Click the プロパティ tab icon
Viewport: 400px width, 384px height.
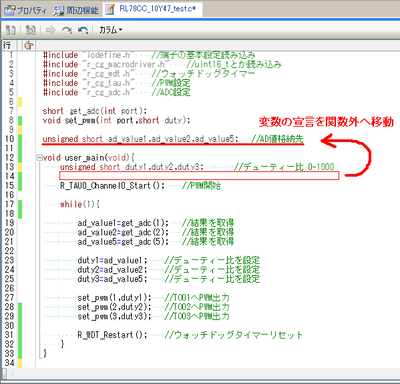click(x=9, y=10)
